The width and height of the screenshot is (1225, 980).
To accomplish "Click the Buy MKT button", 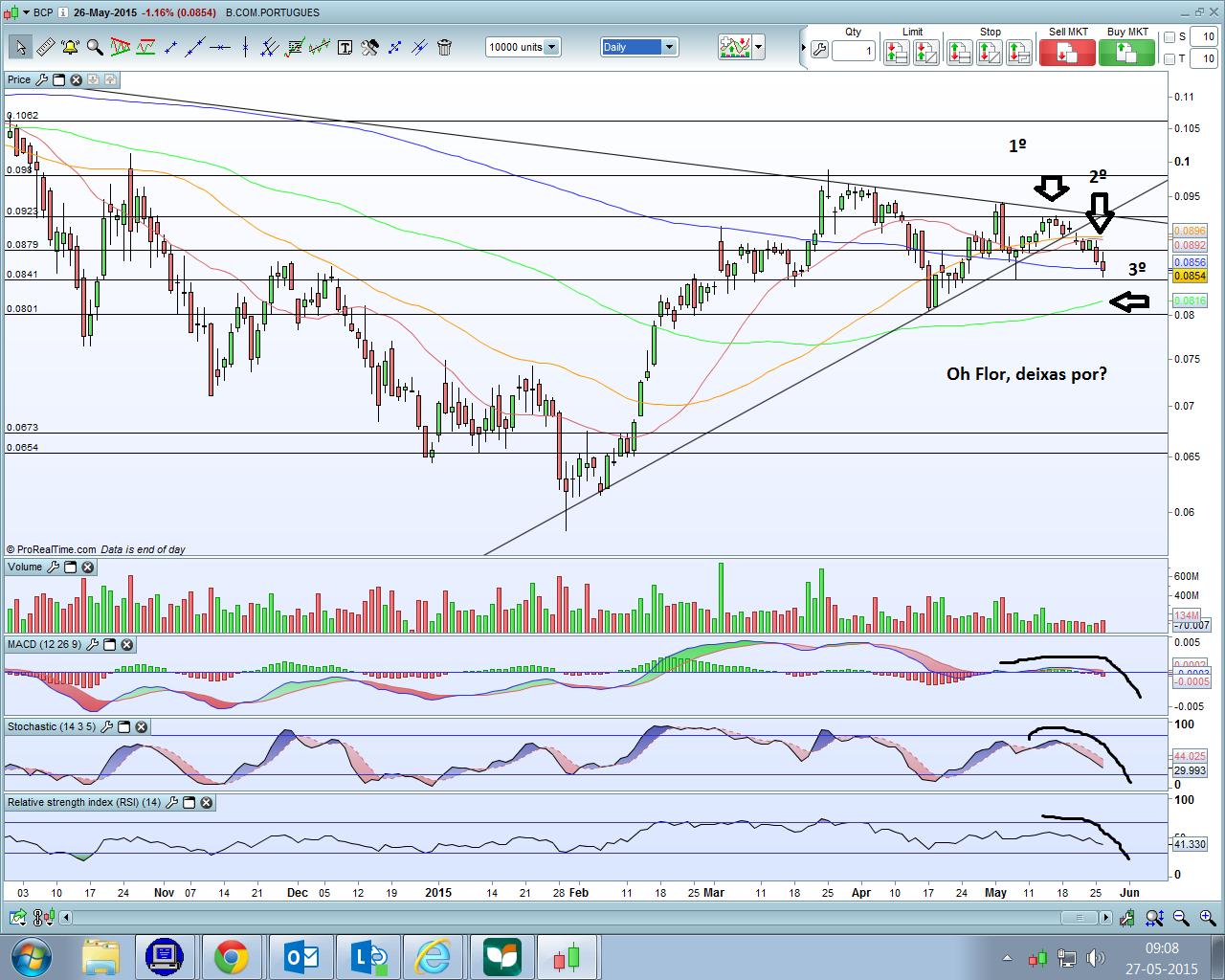I will [x=1126, y=52].
